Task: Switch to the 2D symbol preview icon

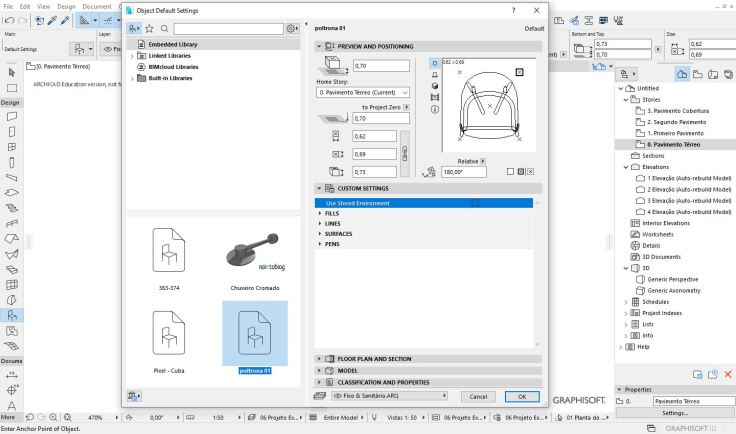Action: 435,63
